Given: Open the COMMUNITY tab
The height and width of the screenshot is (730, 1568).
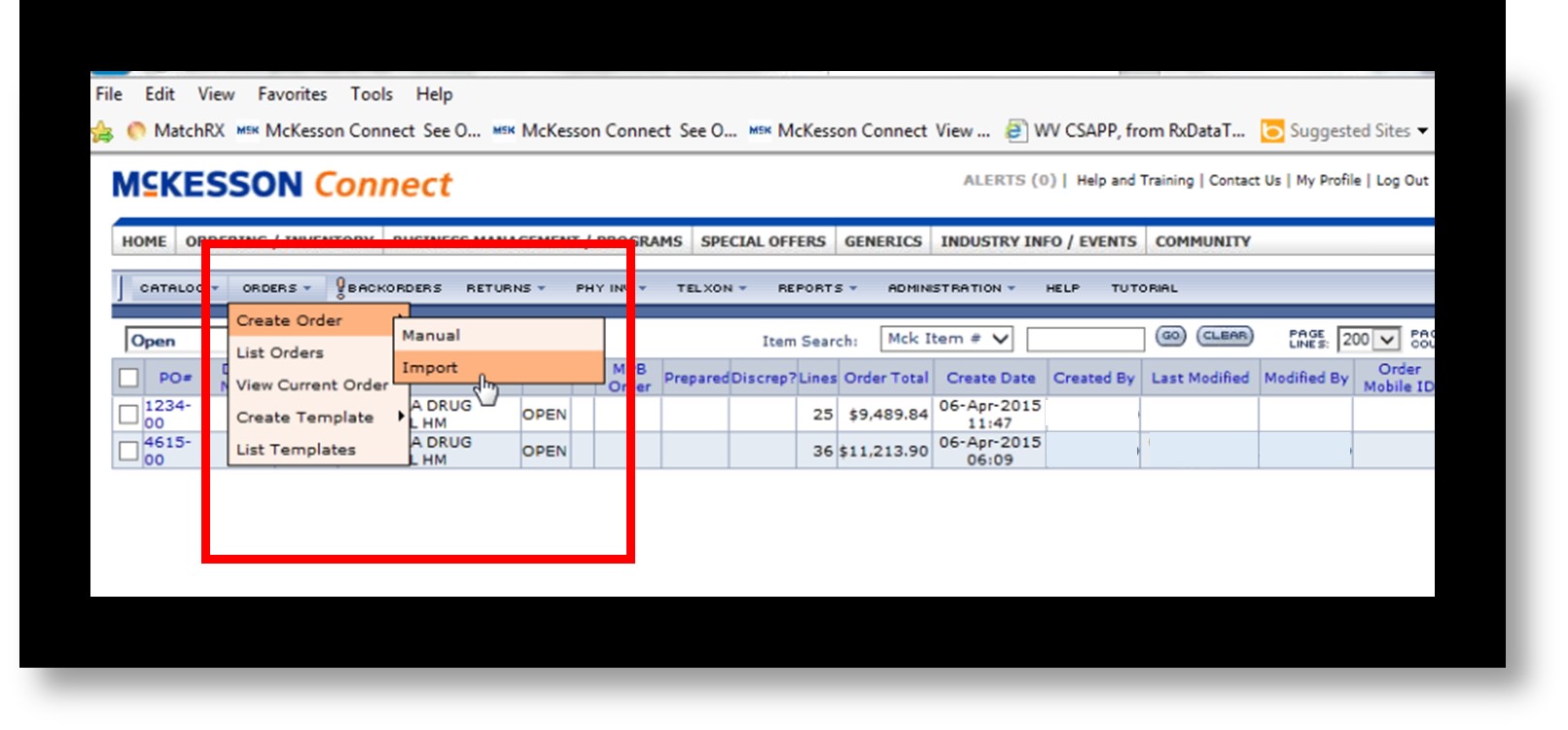Looking at the screenshot, I should pyautogui.click(x=1202, y=241).
